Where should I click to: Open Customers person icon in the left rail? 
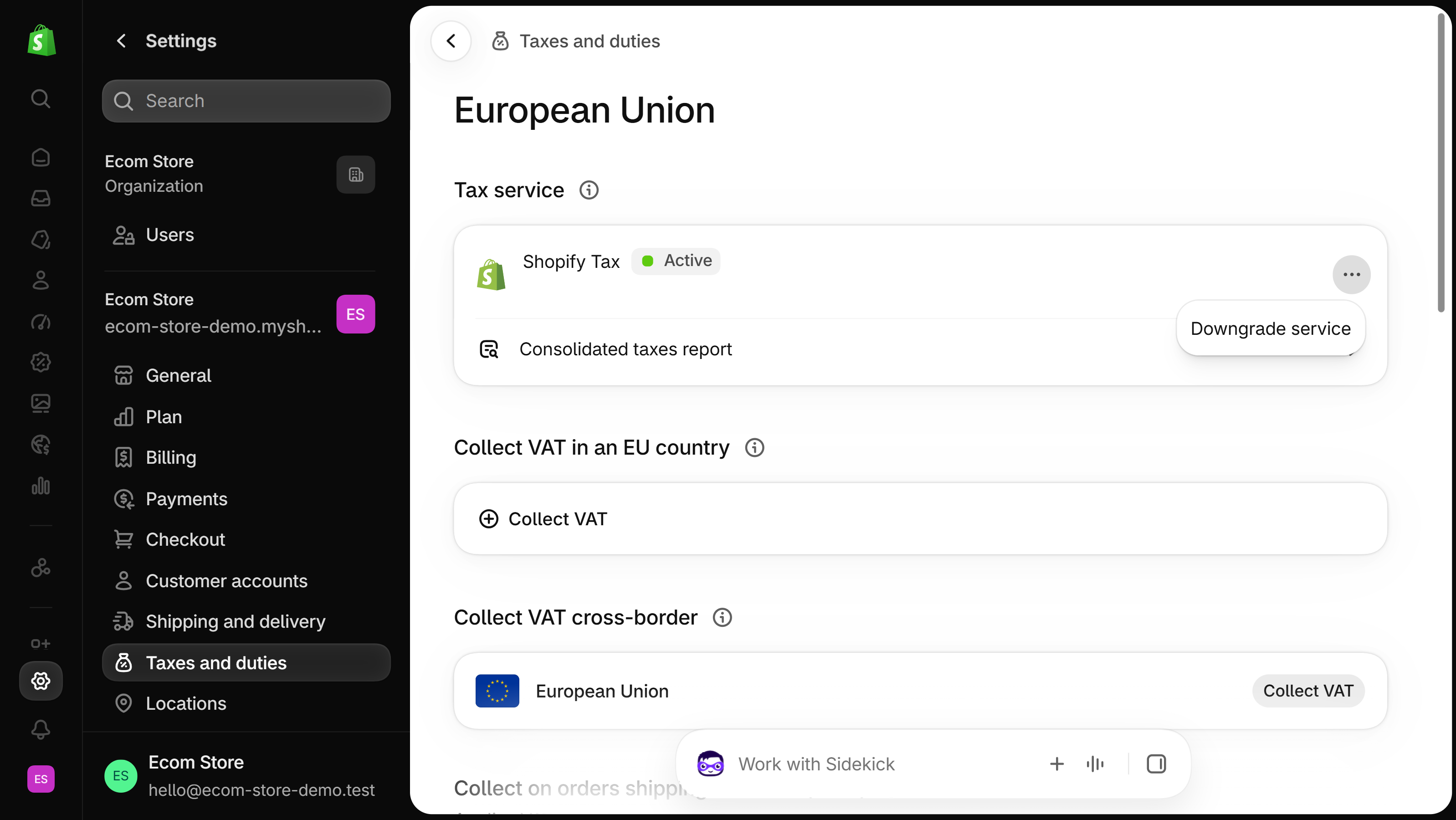click(41, 280)
